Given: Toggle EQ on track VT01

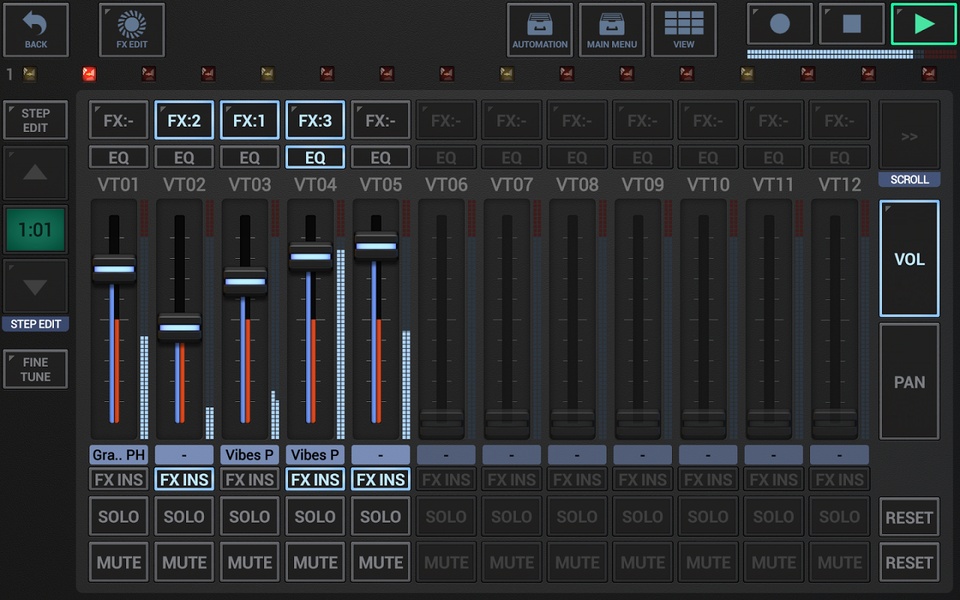Looking at the screenshot, I should (x=119, y=157).
